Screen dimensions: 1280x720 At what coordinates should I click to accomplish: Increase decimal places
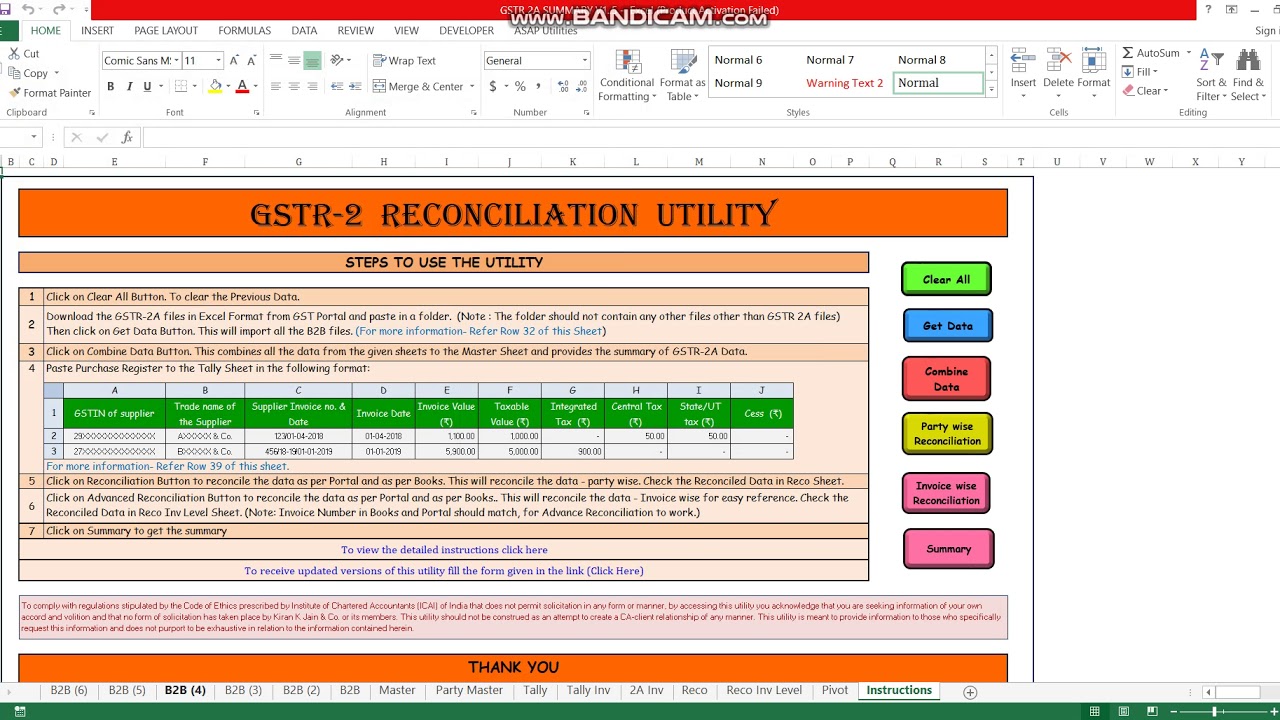pos(565,87)
